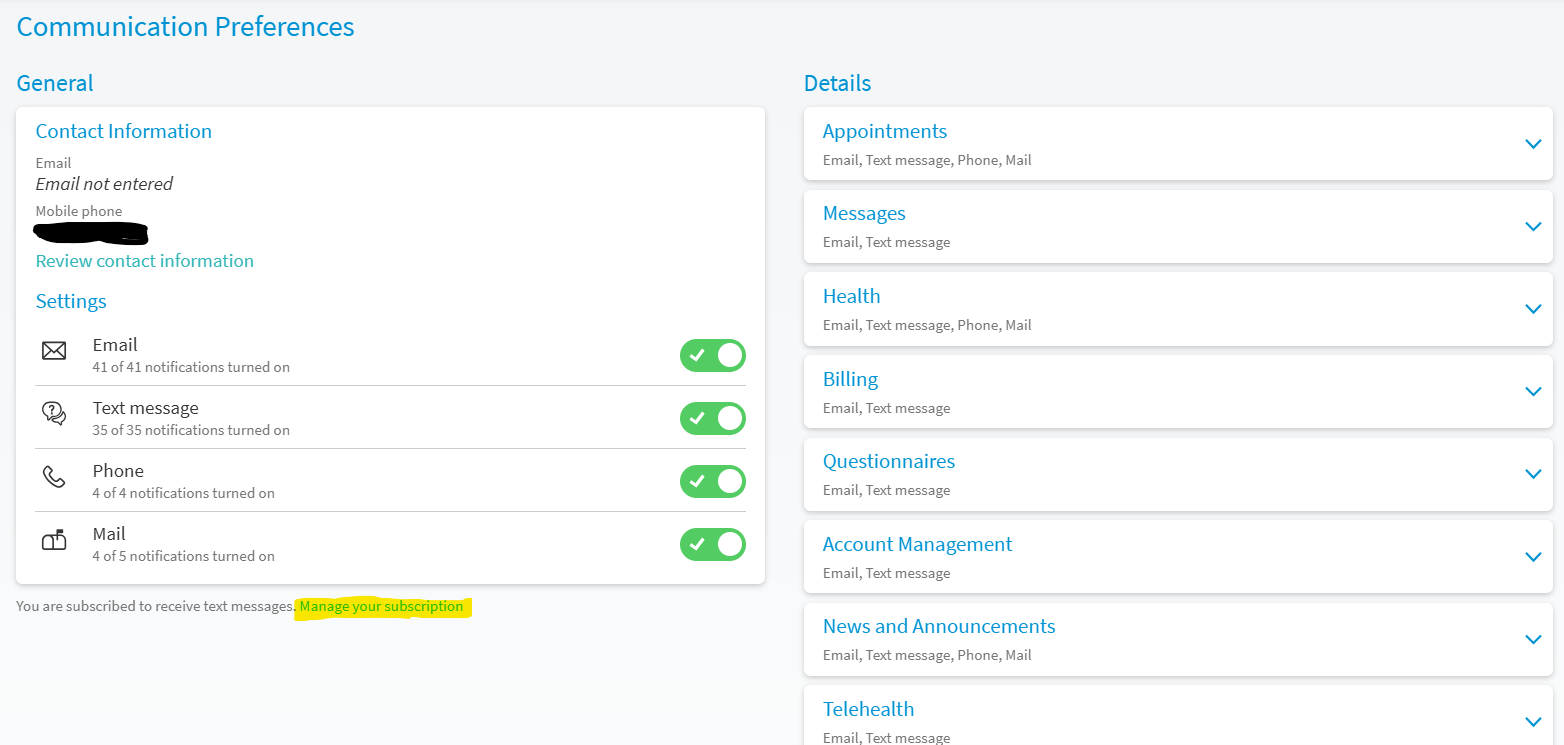The width and height of the screenshot is (1564, 745).
Task: Expand the Questionnaires chevron
Action: pos(1533,474)
